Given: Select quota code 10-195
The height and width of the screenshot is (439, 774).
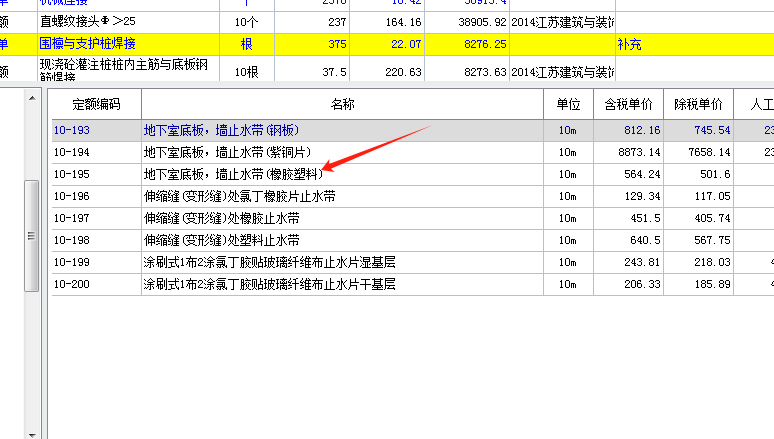Looking at the screenshot, I should [72, 174].
